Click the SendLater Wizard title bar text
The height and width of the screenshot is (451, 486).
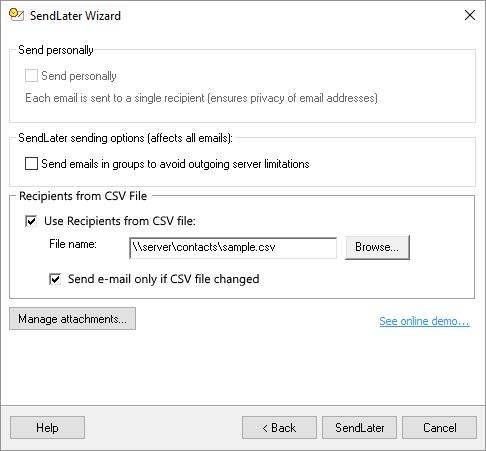coord(75,16)
